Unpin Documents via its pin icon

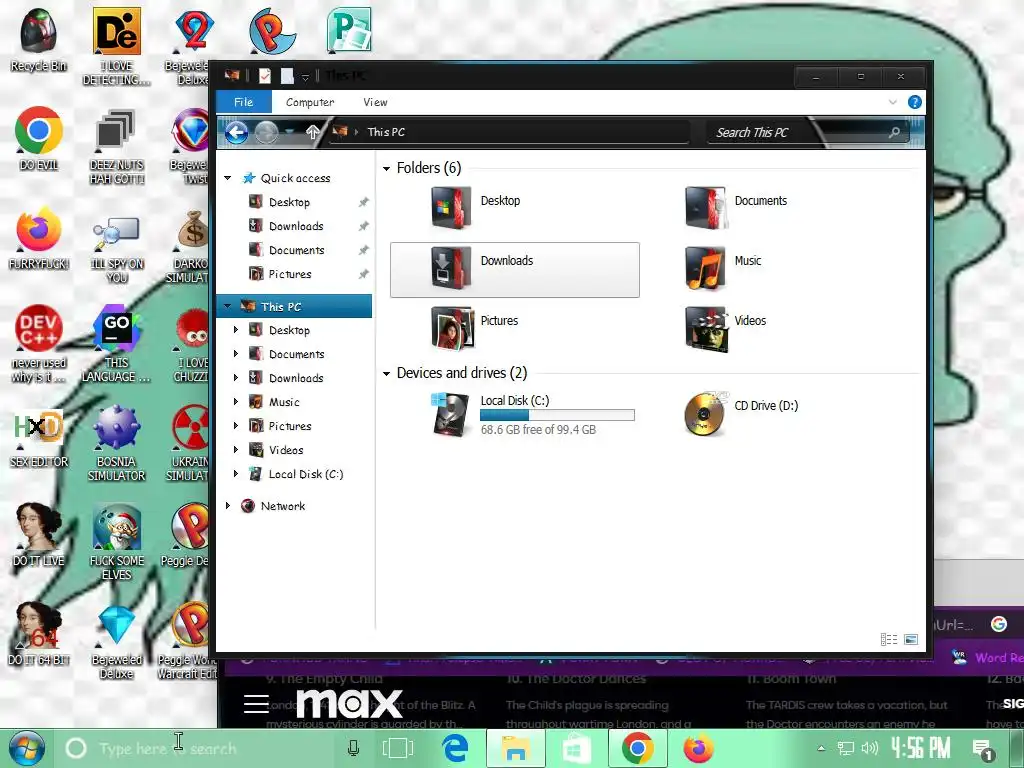(x=364, y=249)
